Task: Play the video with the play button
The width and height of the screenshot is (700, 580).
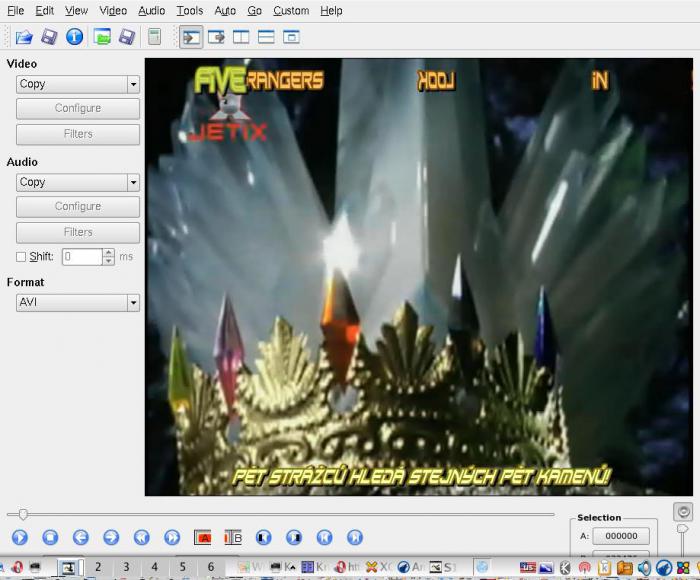Action: point(20,537)
